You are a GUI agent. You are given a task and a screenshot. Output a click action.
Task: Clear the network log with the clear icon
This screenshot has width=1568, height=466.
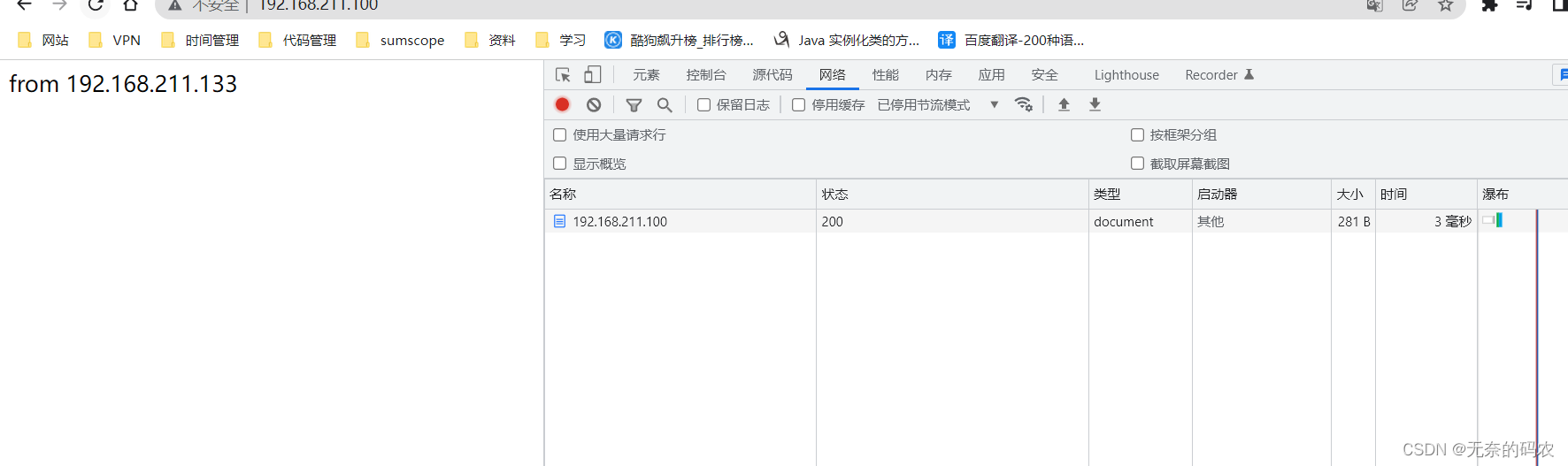[x=594, y=104]
